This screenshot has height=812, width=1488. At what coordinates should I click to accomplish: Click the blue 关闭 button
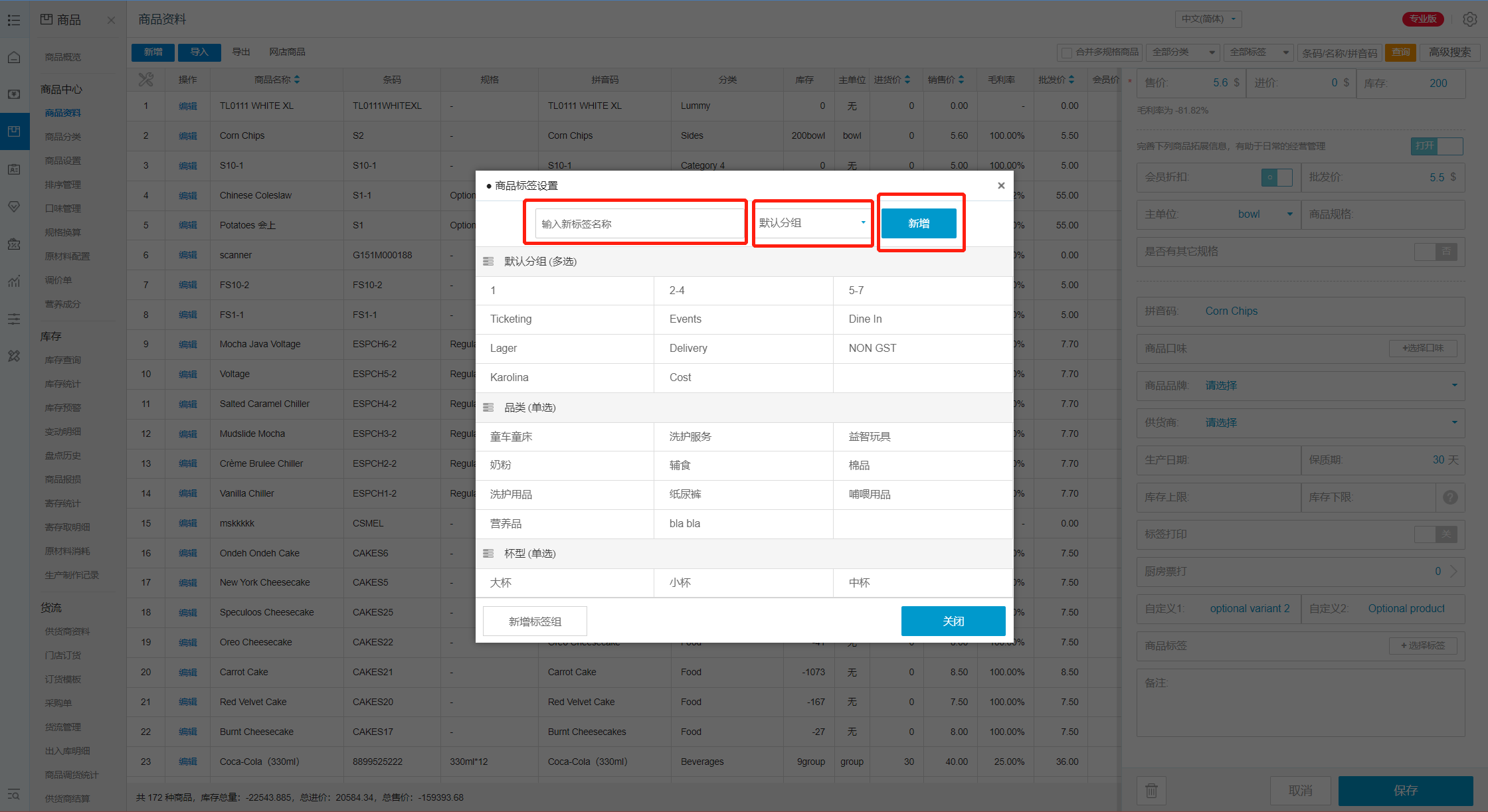pyautogui.click(x=953, y=621)
